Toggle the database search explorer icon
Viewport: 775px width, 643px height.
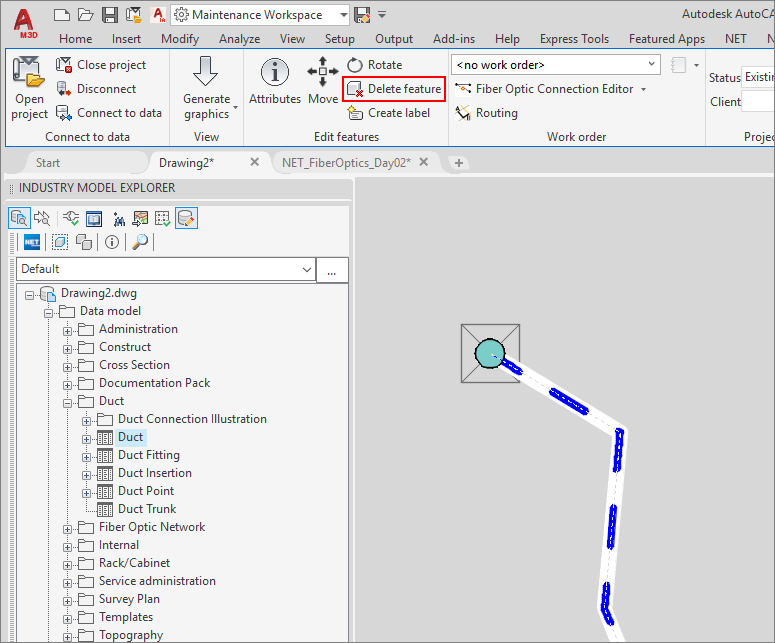[19, 218]
